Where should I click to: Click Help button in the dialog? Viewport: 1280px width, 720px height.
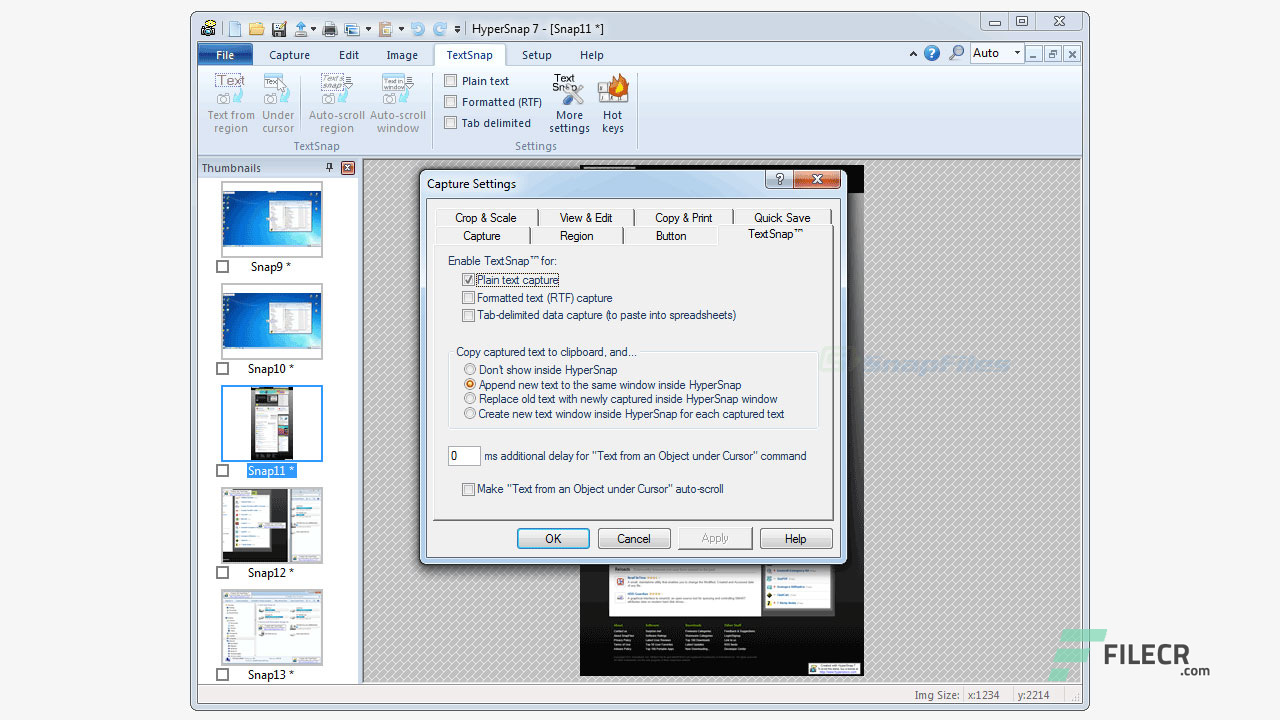pos(796,538)
